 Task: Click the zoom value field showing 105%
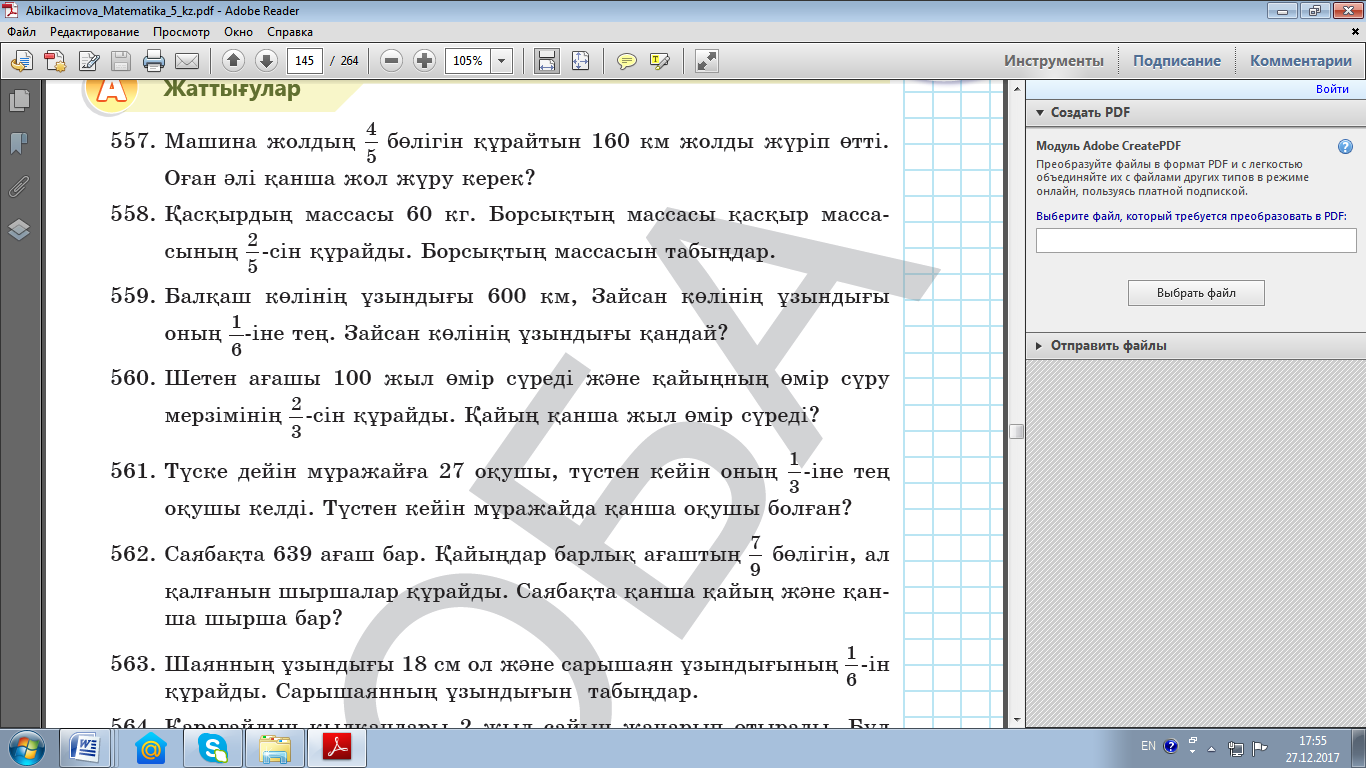(x=467, y=61)
